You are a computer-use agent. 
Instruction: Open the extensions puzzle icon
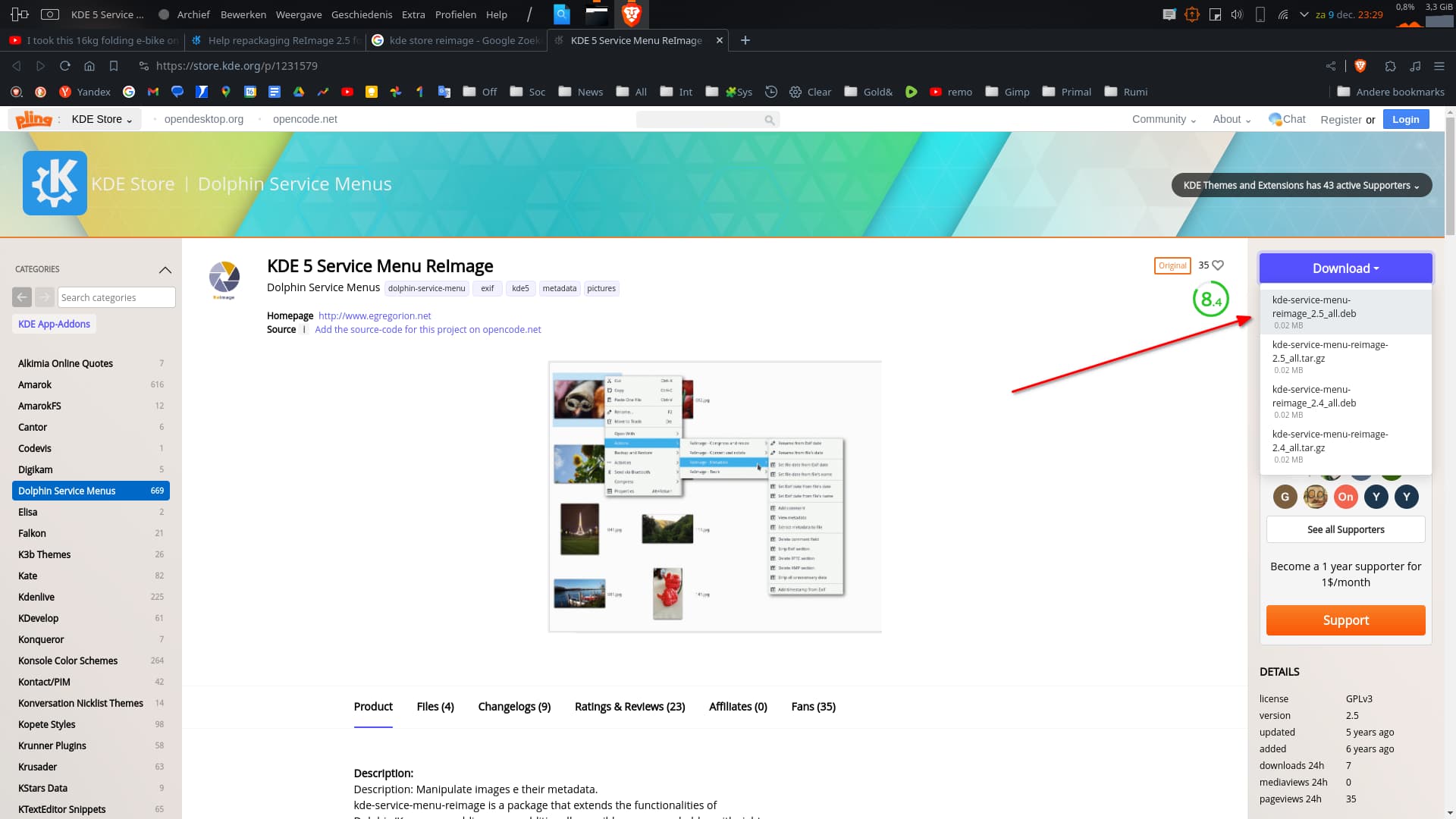(1390, 66)
